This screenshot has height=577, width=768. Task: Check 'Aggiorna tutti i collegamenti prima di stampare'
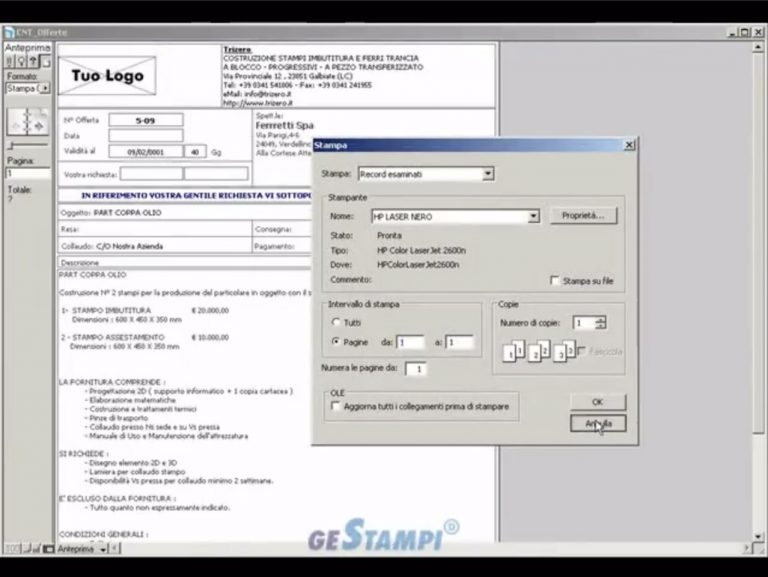pyautogui.click(x=336, y=407)
